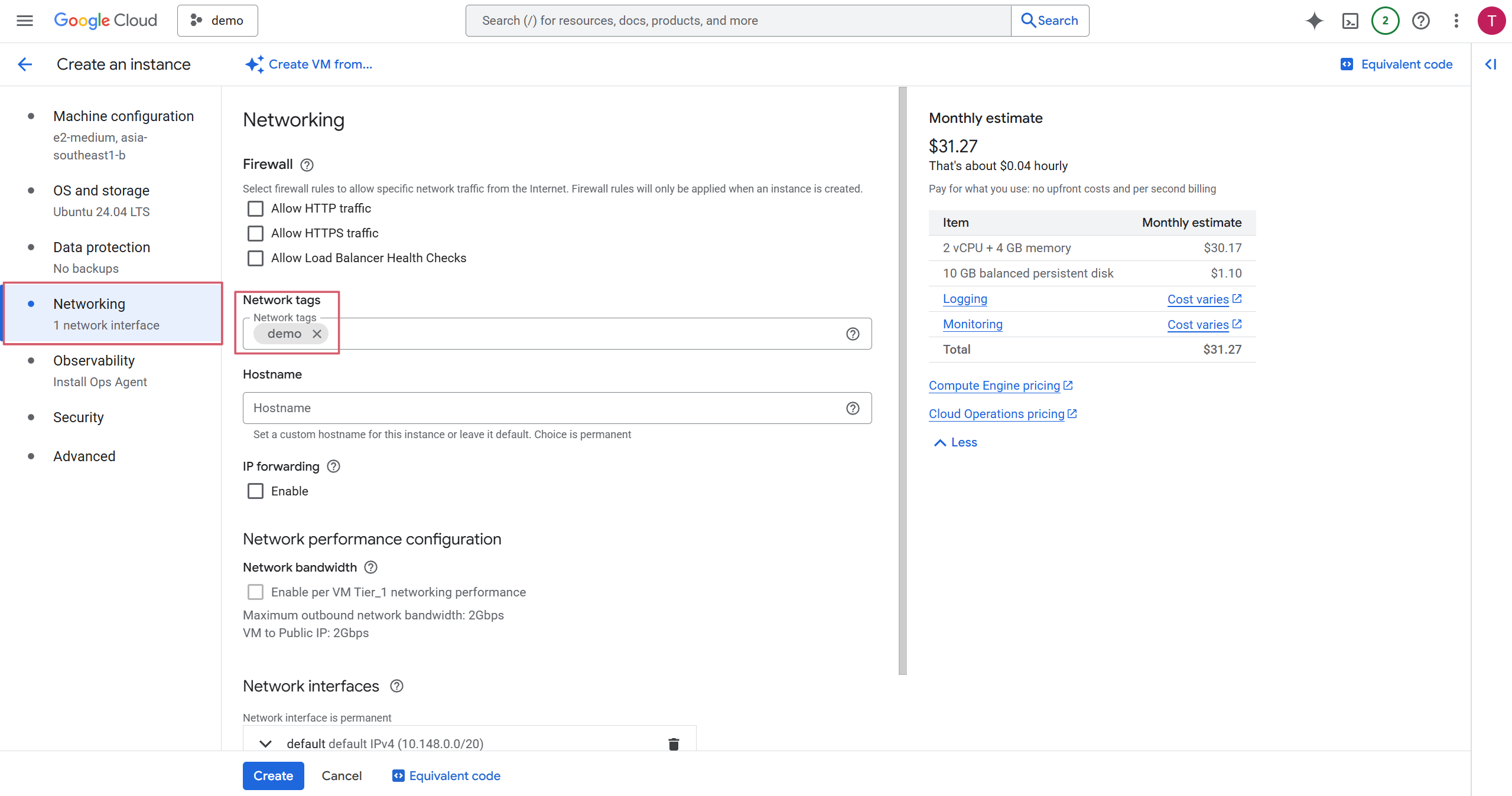Click the Gemini AI sparkle icon

(x=1314, y=21)
